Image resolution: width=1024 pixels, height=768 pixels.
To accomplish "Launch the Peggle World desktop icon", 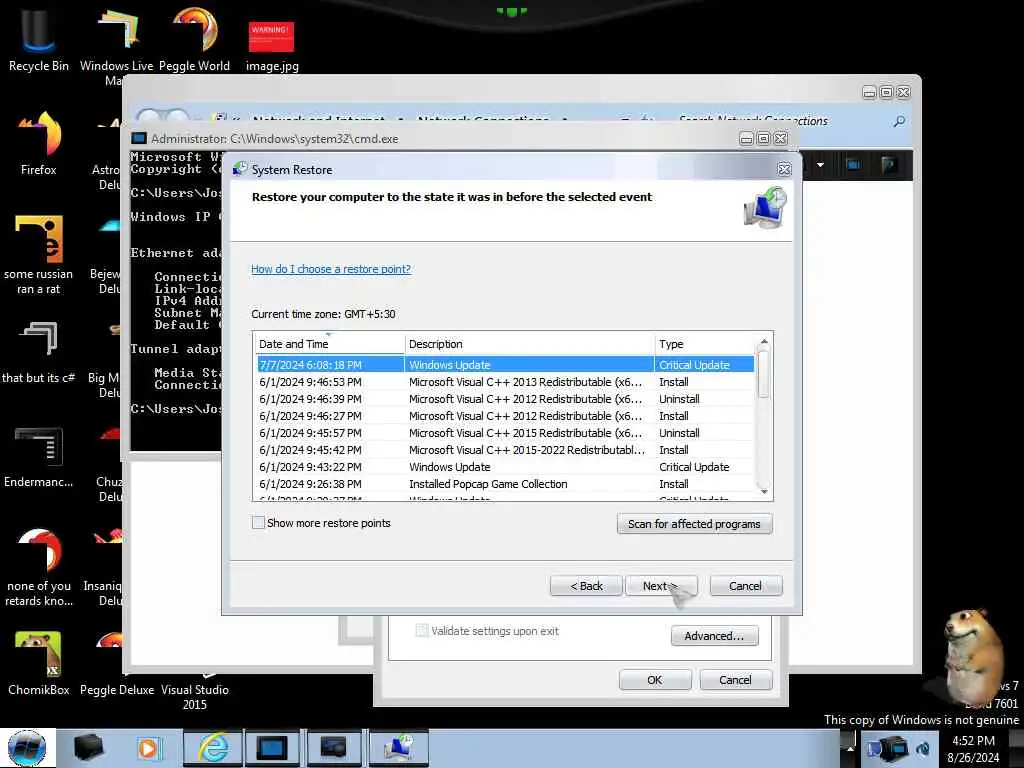I will (195, 39).
